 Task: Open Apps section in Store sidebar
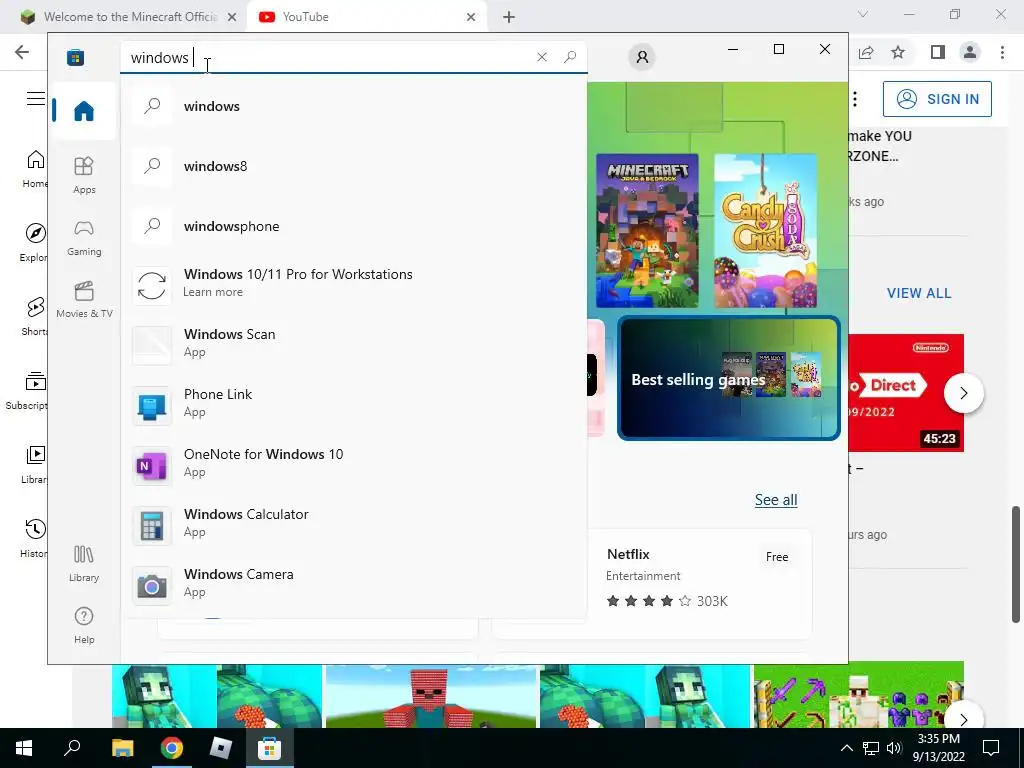pyautogui.click(x=84, y=175)
